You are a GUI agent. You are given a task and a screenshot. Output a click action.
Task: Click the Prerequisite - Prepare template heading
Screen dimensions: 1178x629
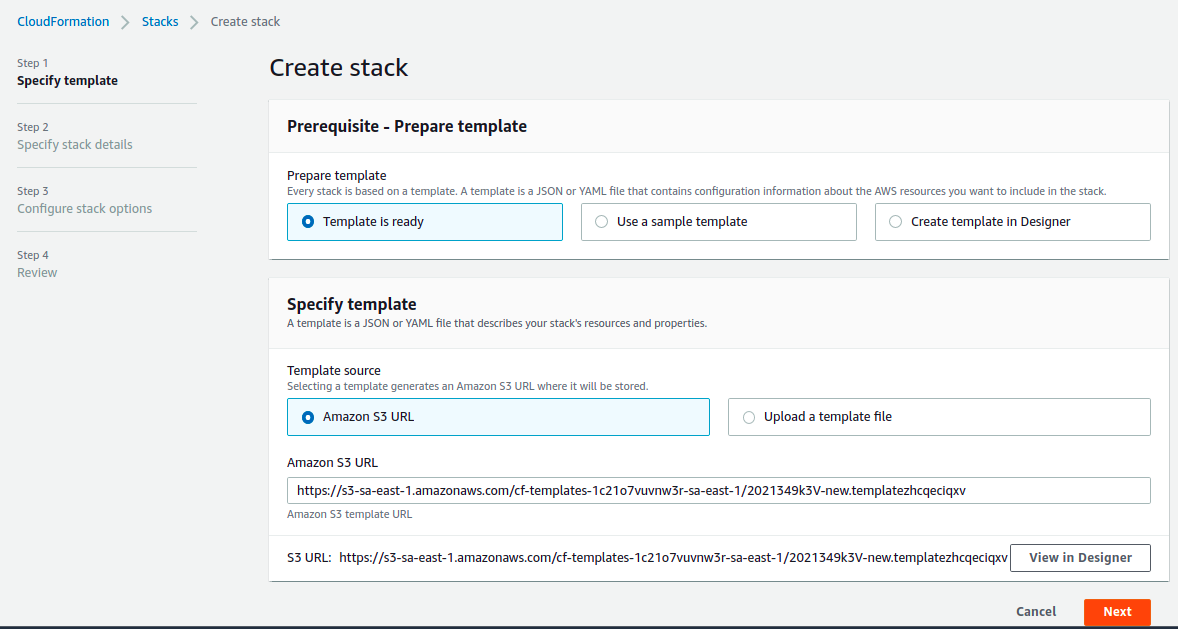pos(406,126)
